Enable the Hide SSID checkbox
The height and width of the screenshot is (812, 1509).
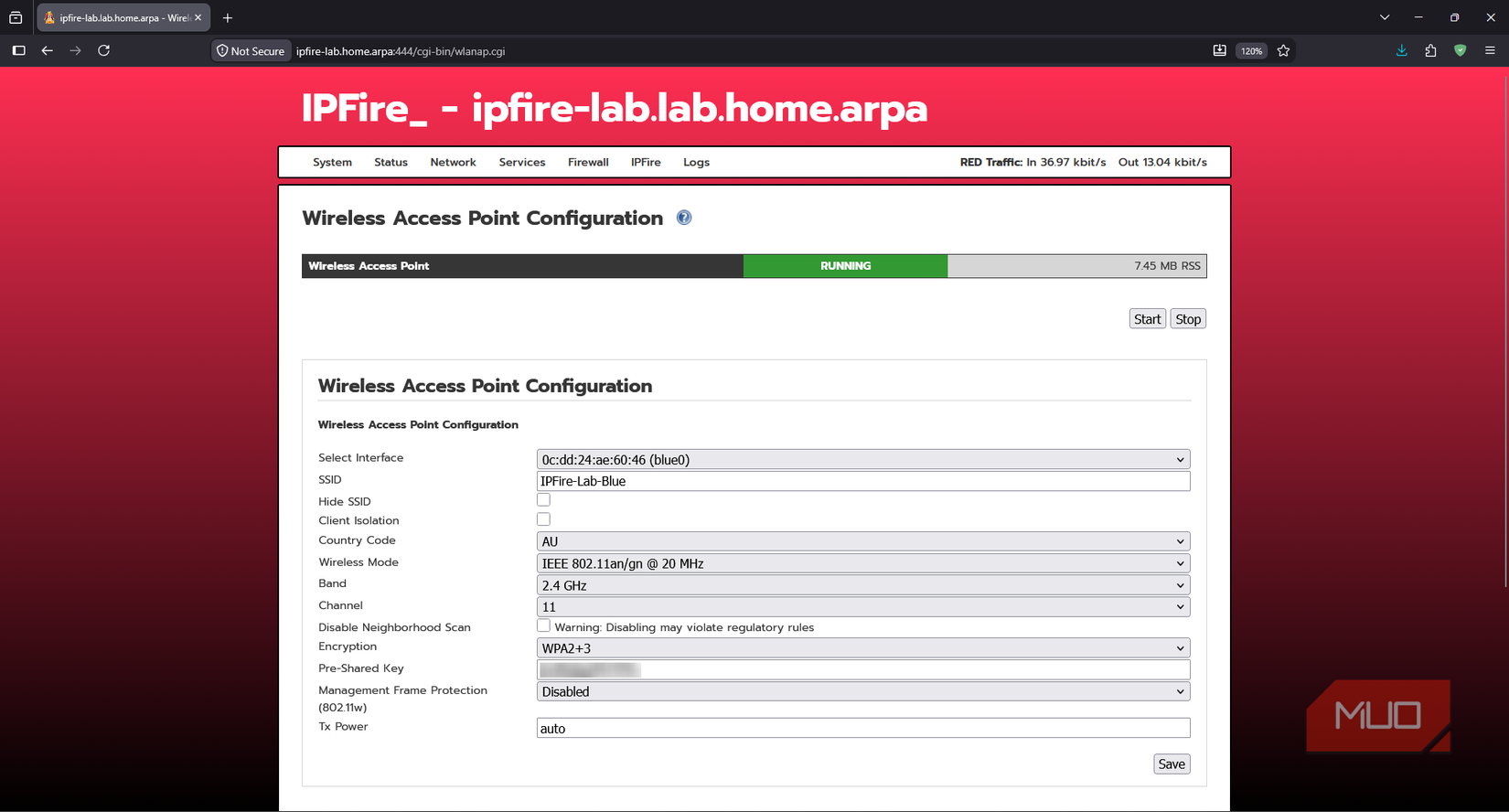543,500
